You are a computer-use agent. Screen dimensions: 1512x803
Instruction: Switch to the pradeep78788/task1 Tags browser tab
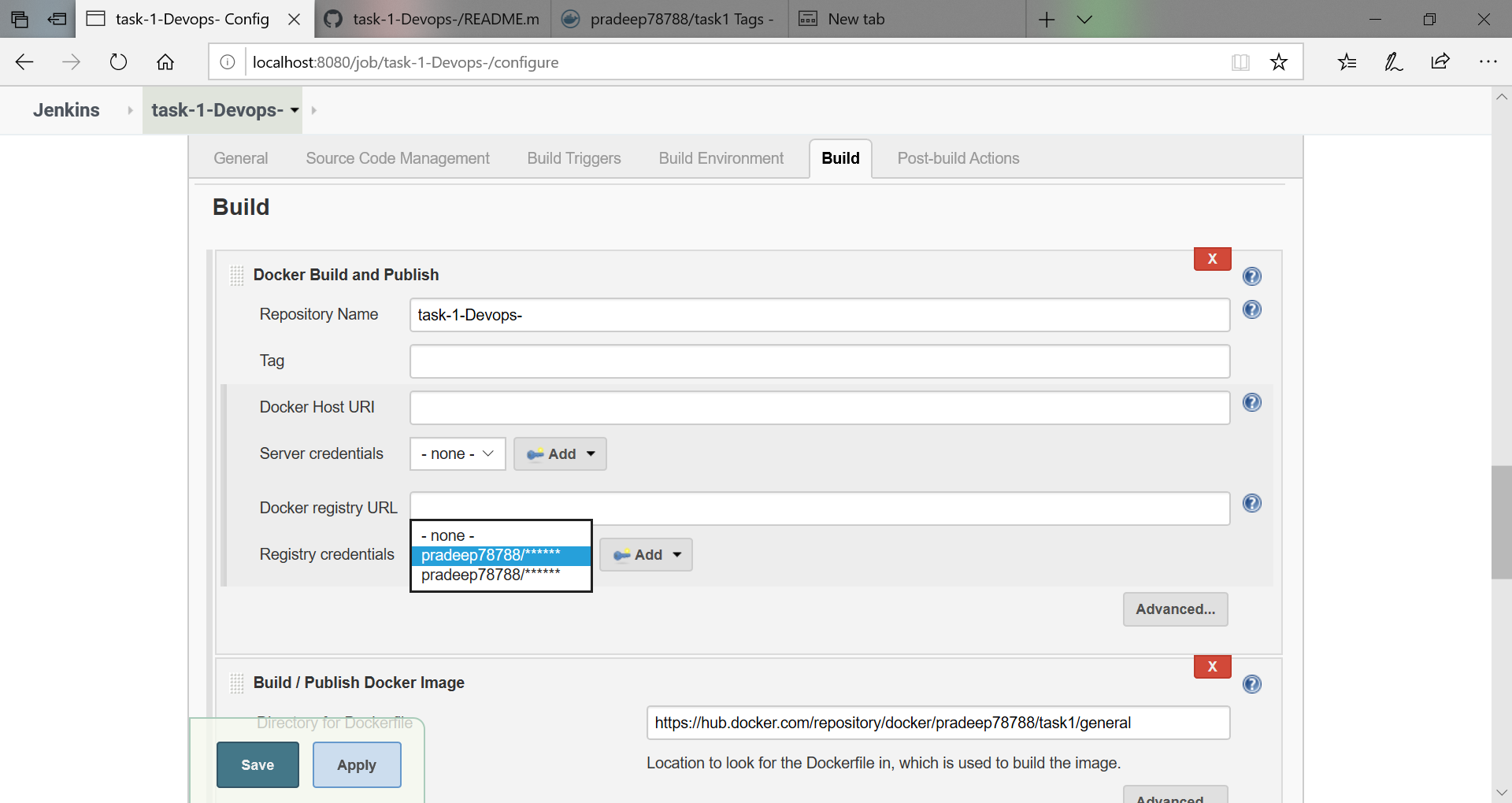669,19
